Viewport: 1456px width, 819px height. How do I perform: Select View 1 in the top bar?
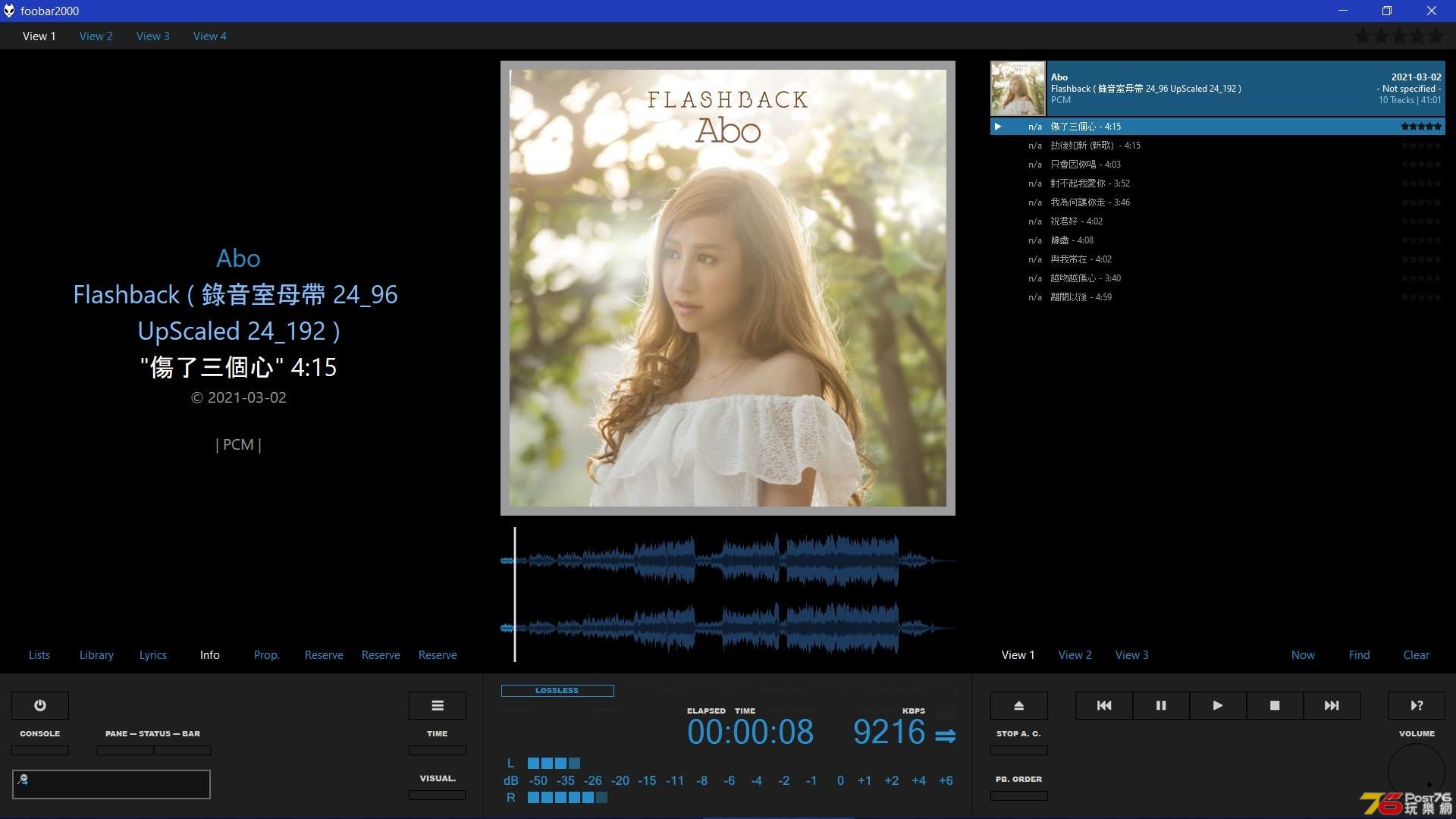[x=39, y=36]
